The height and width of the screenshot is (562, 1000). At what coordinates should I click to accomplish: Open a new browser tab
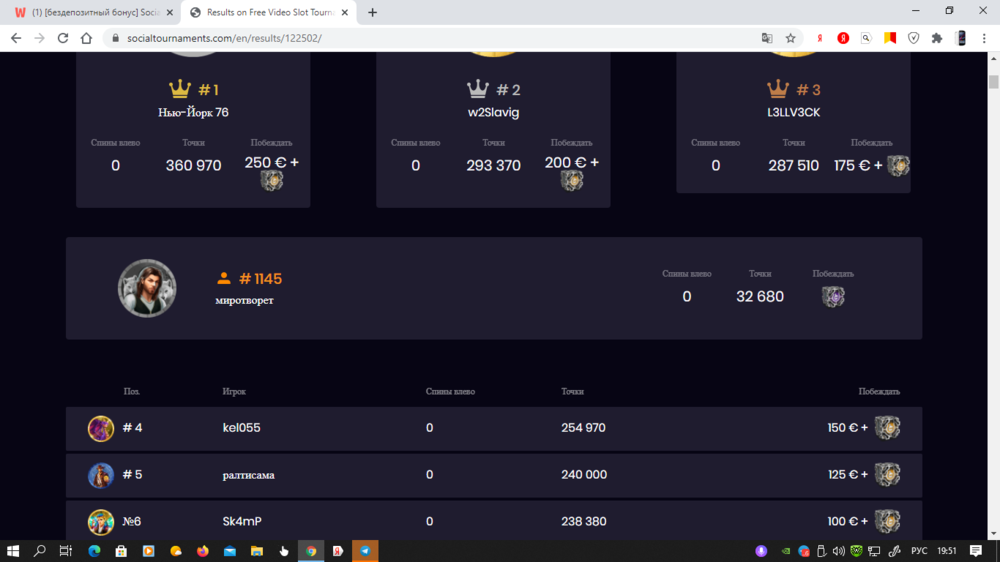click(373, 12)
